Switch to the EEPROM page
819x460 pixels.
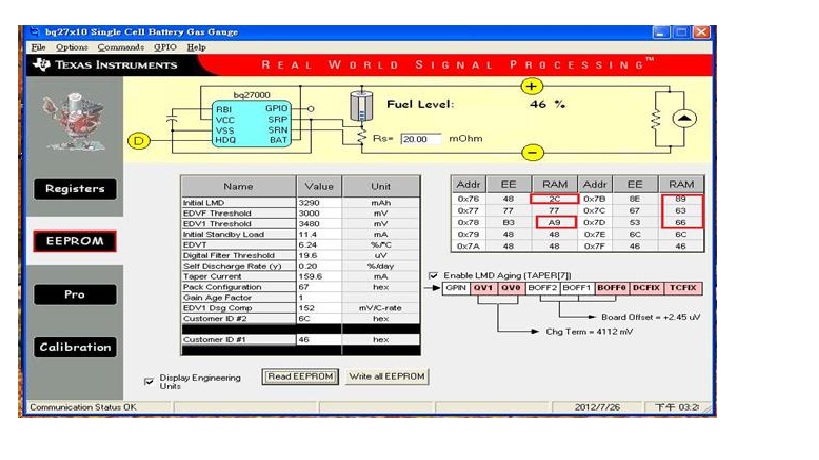click(75, 241)
